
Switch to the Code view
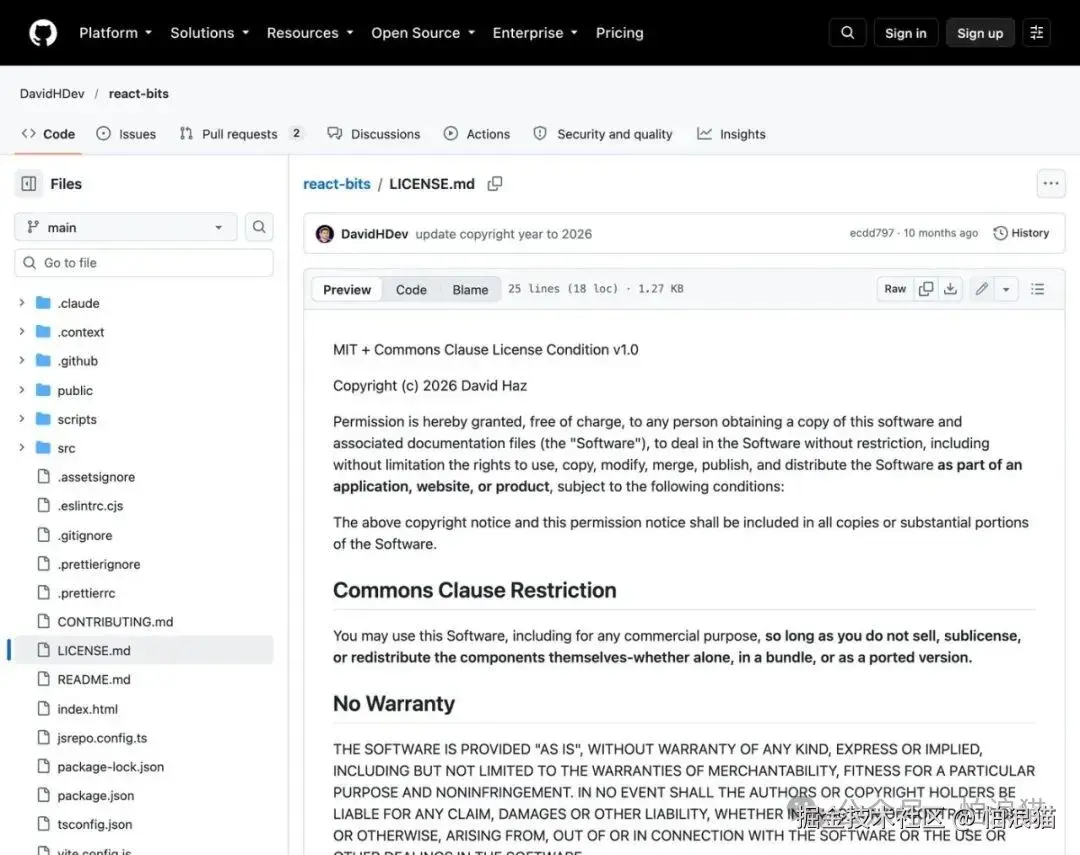[411, 289]
